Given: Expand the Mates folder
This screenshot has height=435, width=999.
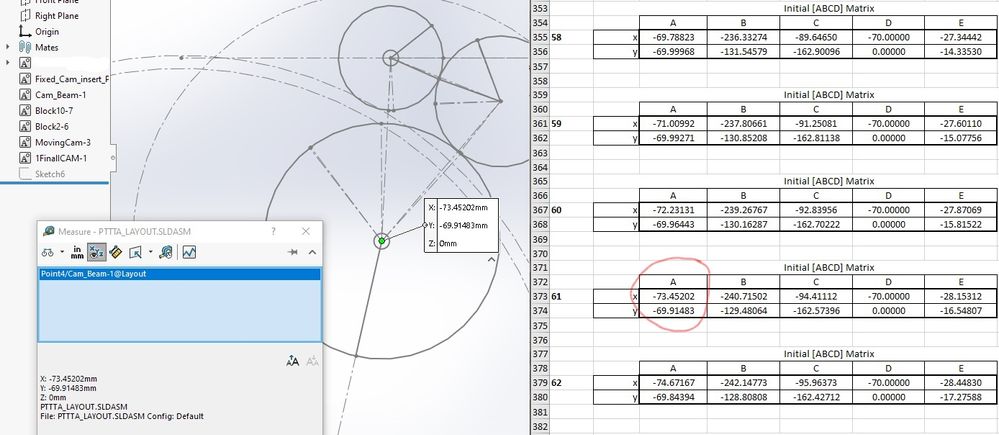Looking at the screenshot, I should click(x=8, y=47).
